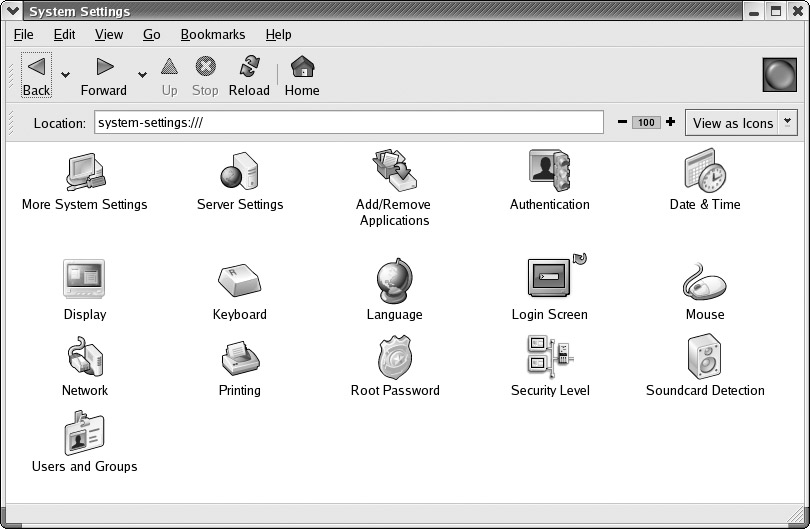This screenshot has width=810, height=529.
Task: Expand the Forward history dropdown arrow
Action: (x=142, y=74)
